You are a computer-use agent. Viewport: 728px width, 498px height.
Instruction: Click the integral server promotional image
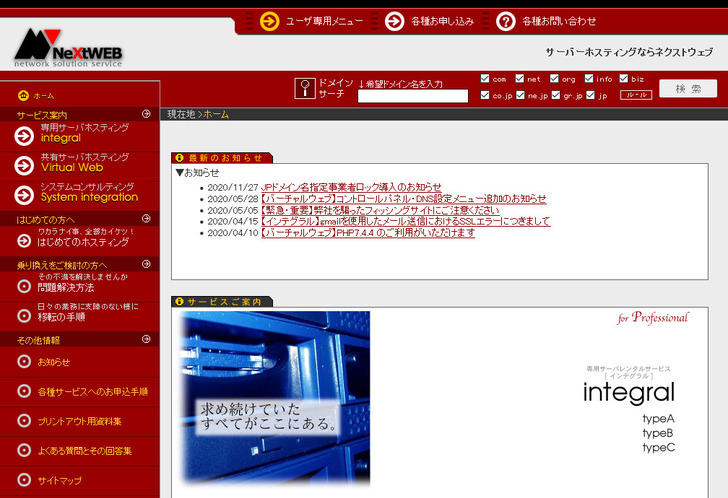[275, 398]
